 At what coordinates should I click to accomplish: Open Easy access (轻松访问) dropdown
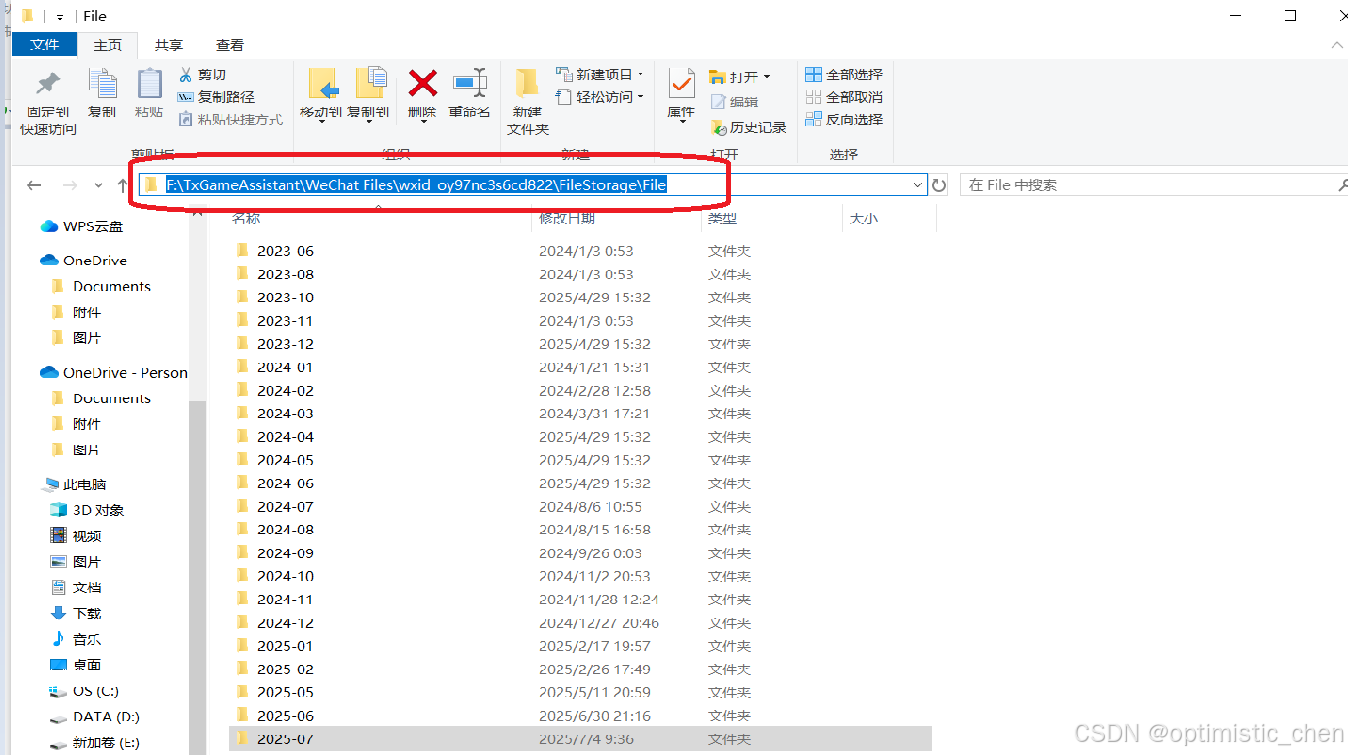pyautogui.click(x=600, y=97)
